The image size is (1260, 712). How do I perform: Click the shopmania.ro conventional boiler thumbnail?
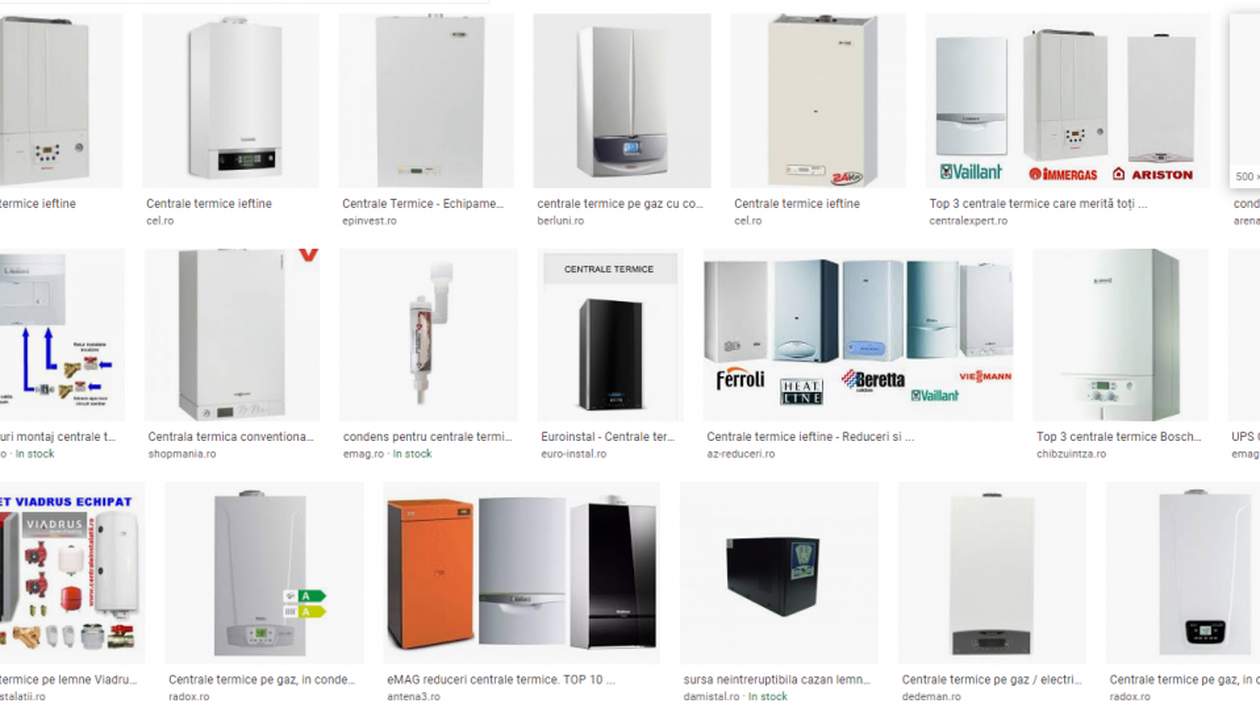[232, 335]
